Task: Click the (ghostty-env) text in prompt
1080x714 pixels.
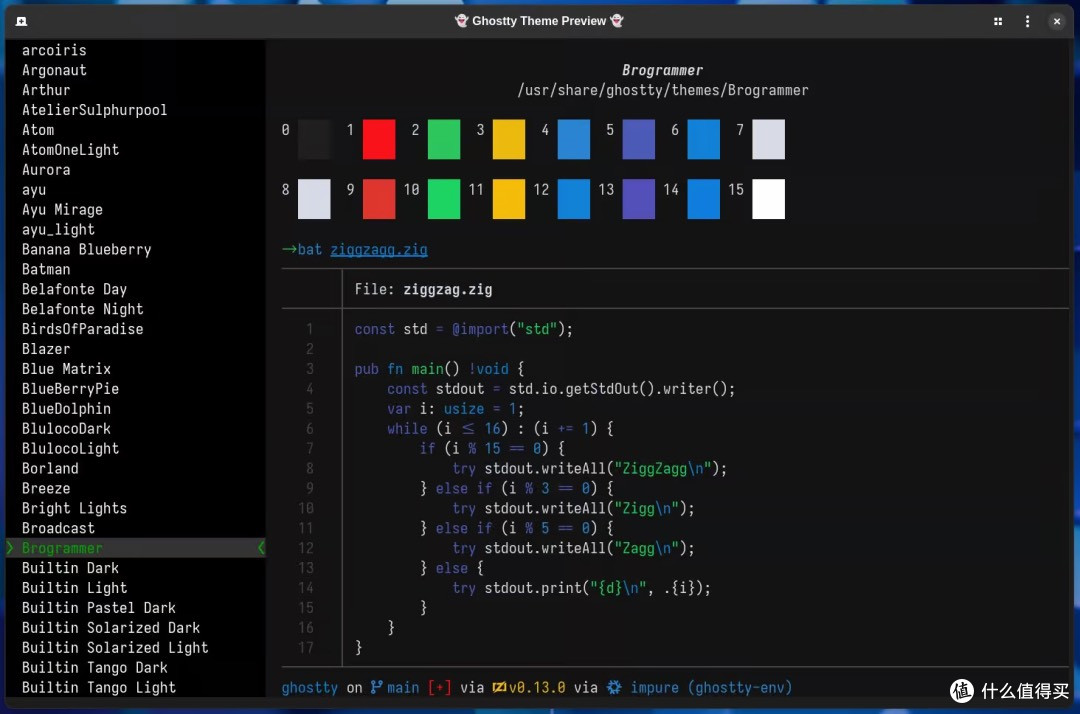Action: tap(740, 687)
